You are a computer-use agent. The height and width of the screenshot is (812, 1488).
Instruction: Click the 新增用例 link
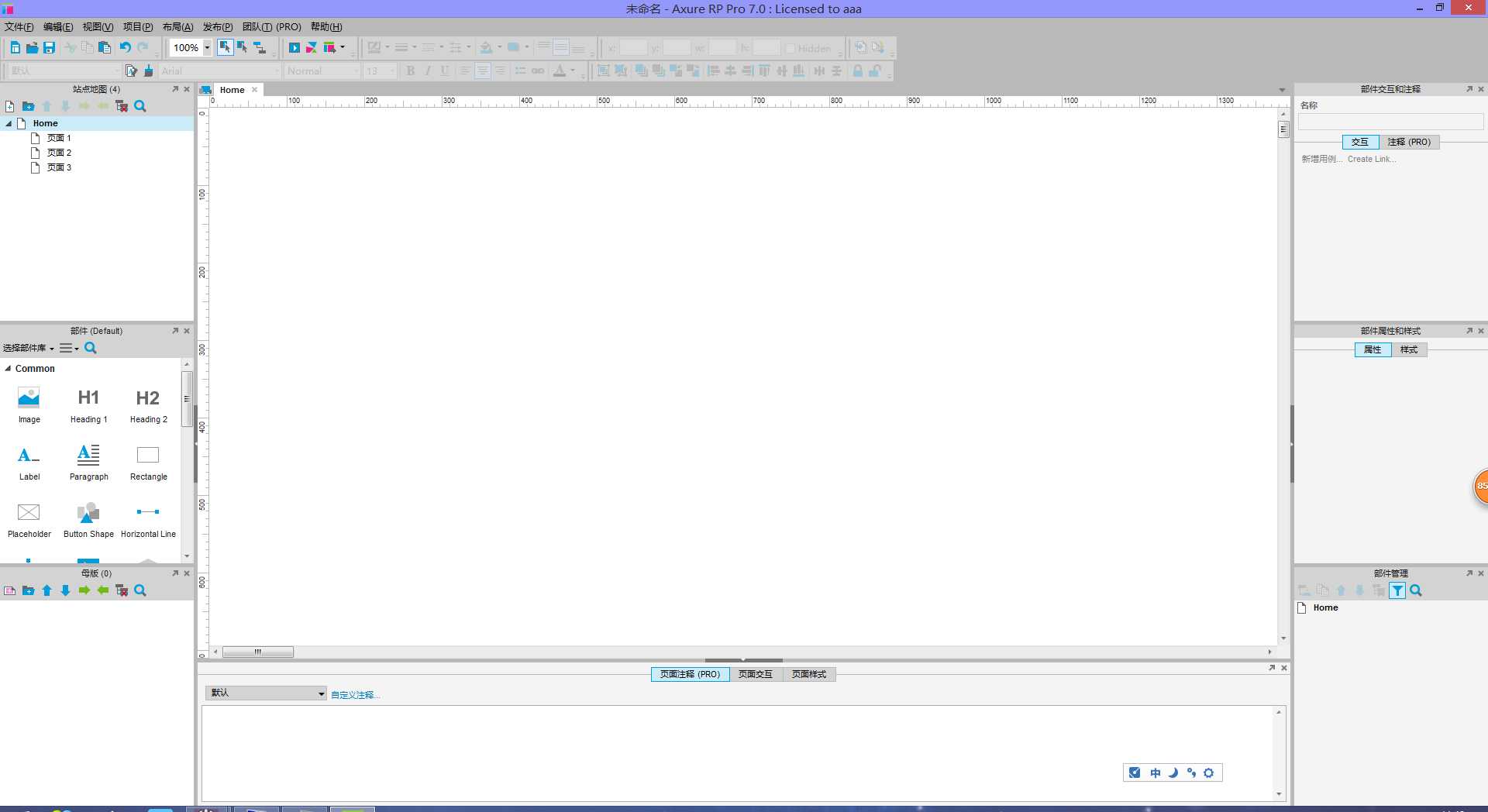pos(1321,159)
